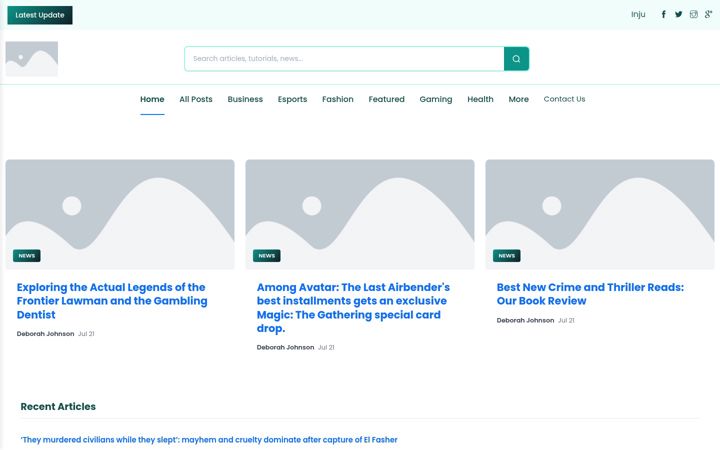Click the Latest Update button
The width and height of the screenshot is (720, 450).
tap(40, 15)
